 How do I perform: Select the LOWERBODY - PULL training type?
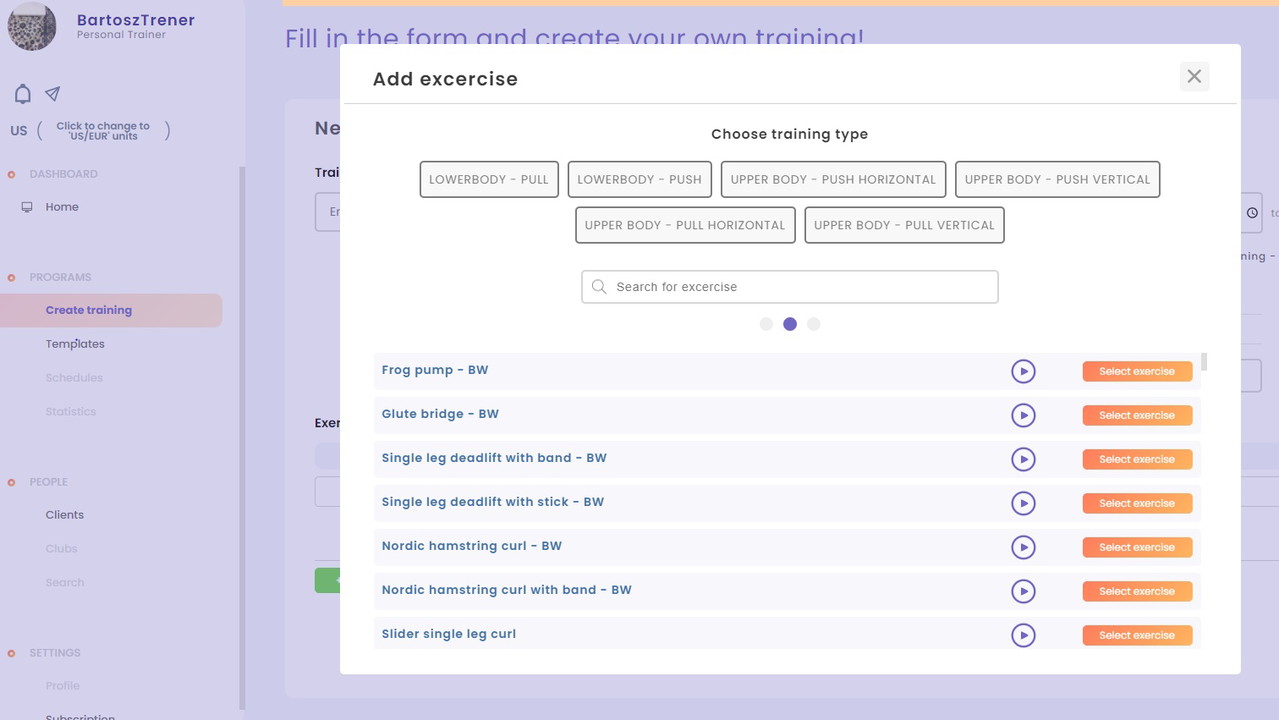click(489, 180)
